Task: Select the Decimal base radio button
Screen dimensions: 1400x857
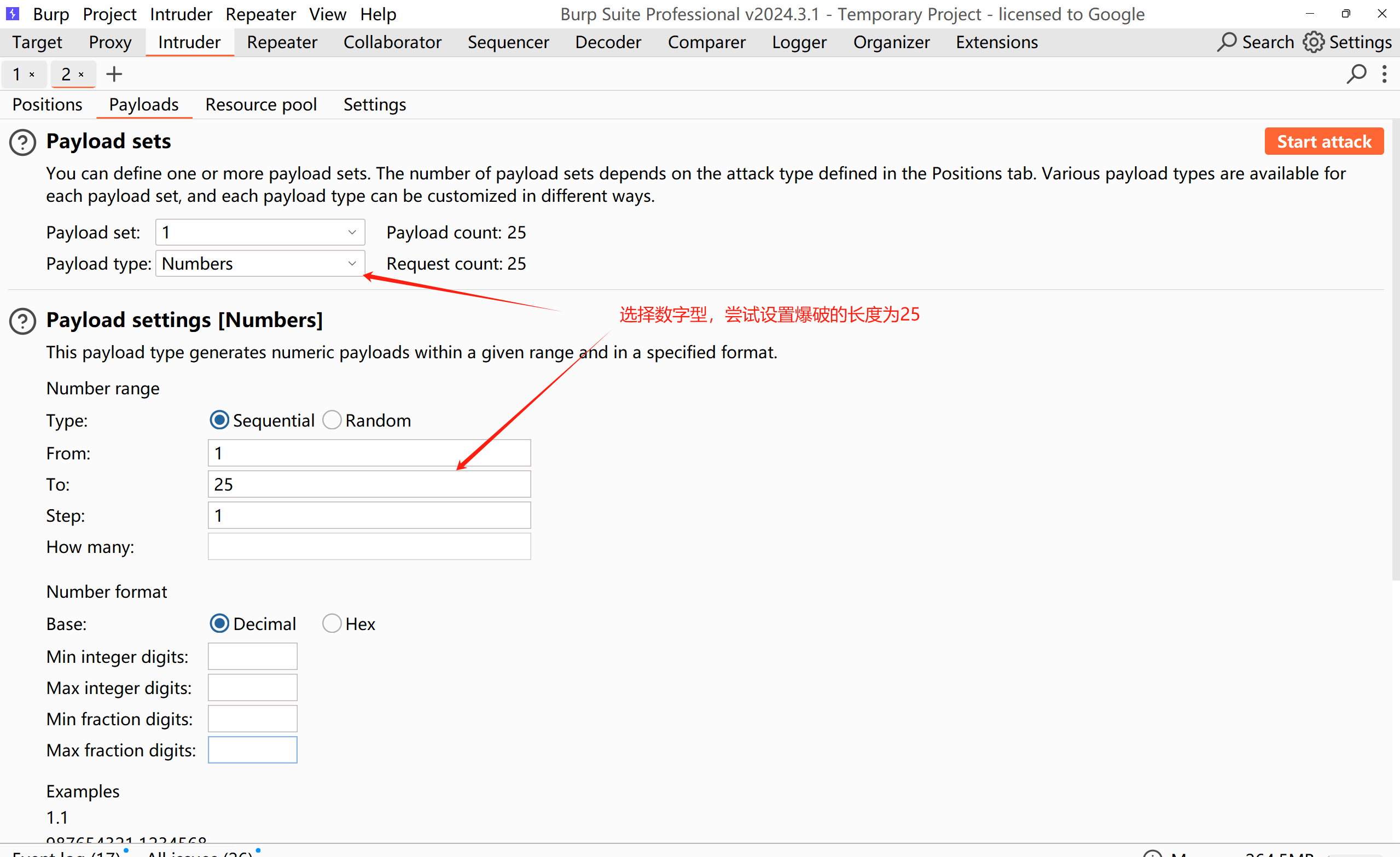Action: pos(219,623)
